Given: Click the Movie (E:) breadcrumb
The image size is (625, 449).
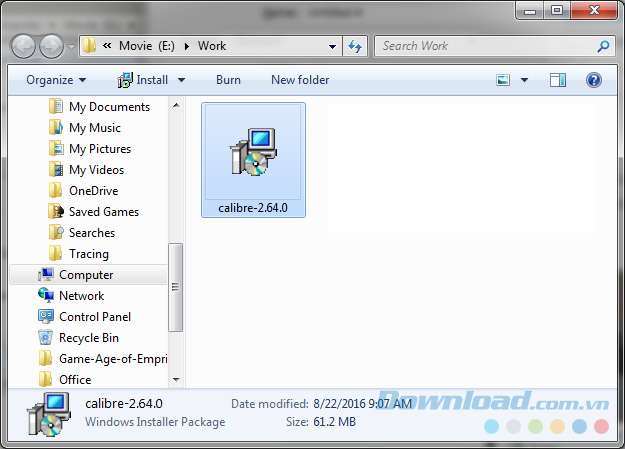Looking at the screenshot, I should tap(147, 46).
